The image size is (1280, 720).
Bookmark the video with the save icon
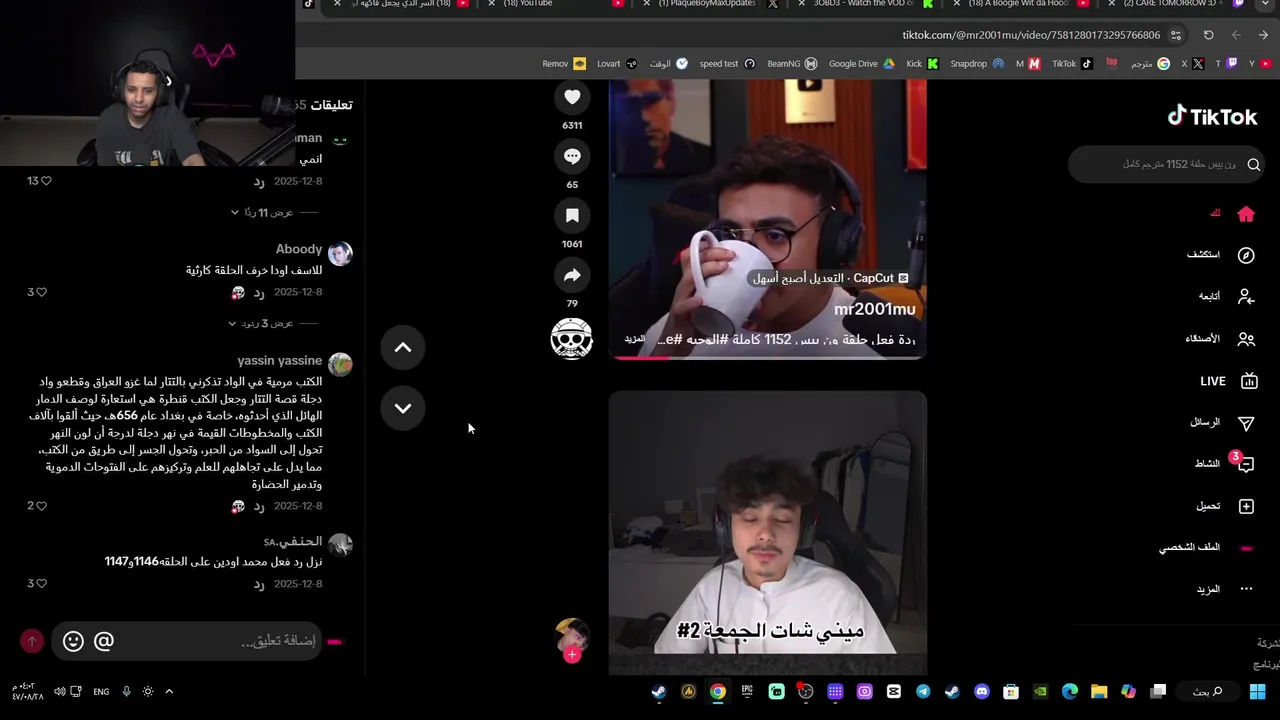[x=572, y=216]
